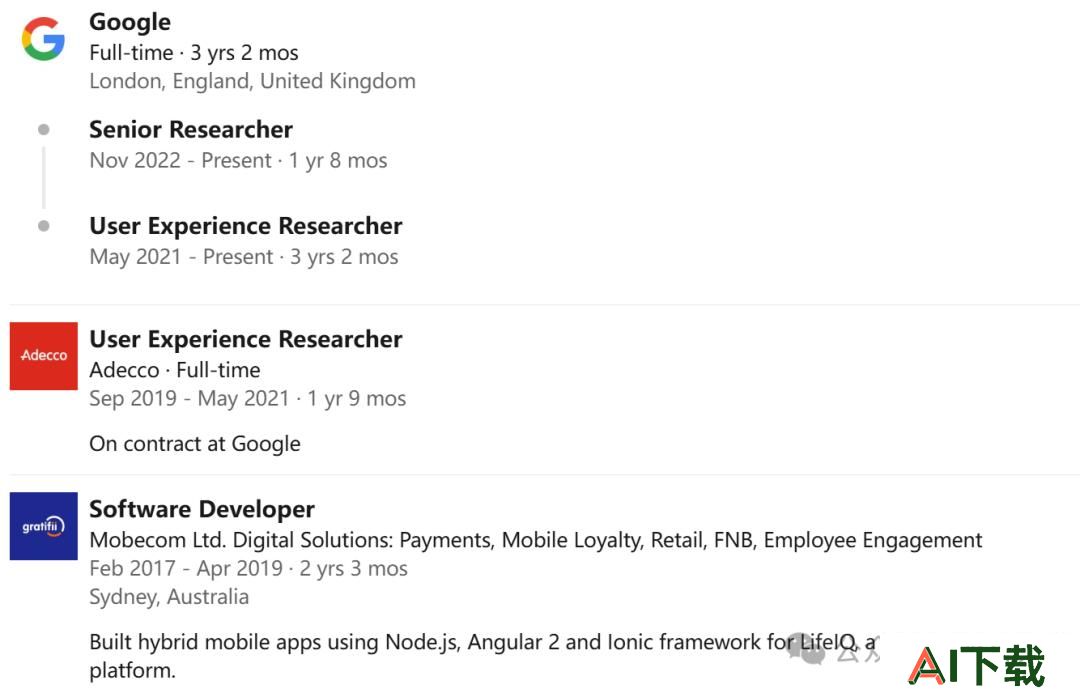Click the 'Feb 2017 - Apr 2019' date range
Screen dimensions: 1080x693
pyautogui.click(x=186, y=568)
